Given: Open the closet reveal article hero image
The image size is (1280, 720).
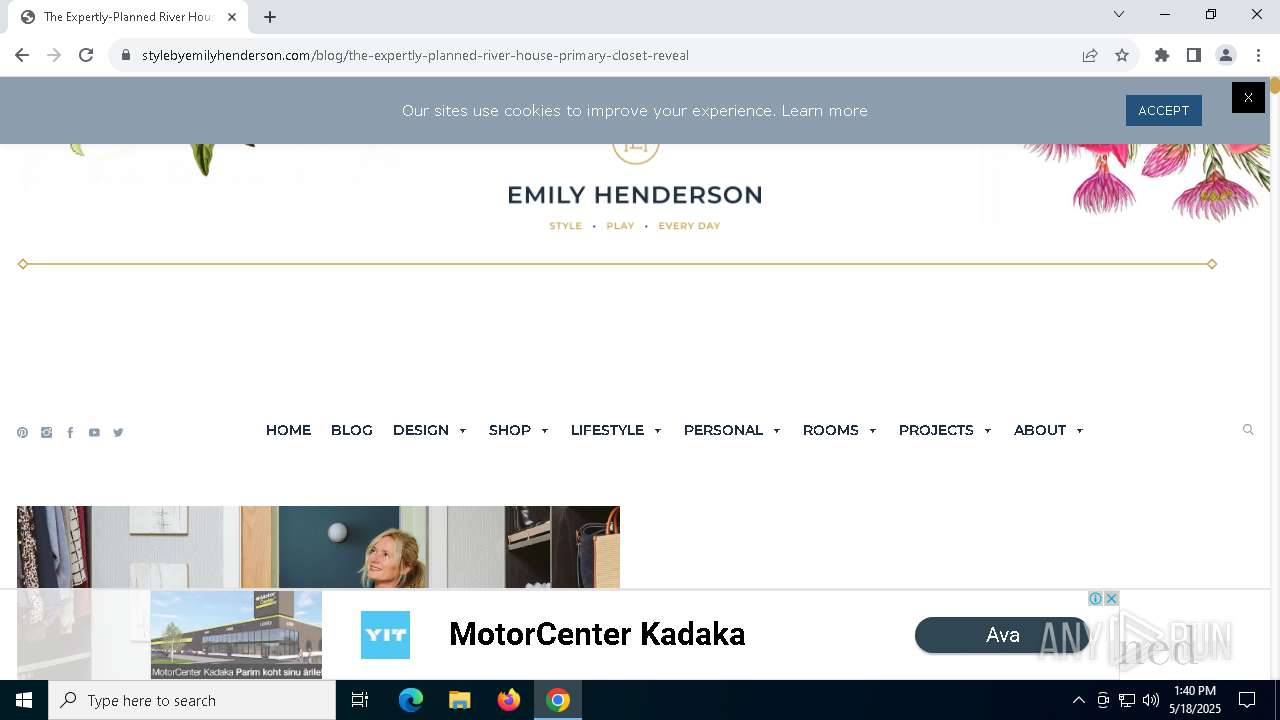Looking at the screenshot, I should (x=318, y=547).
